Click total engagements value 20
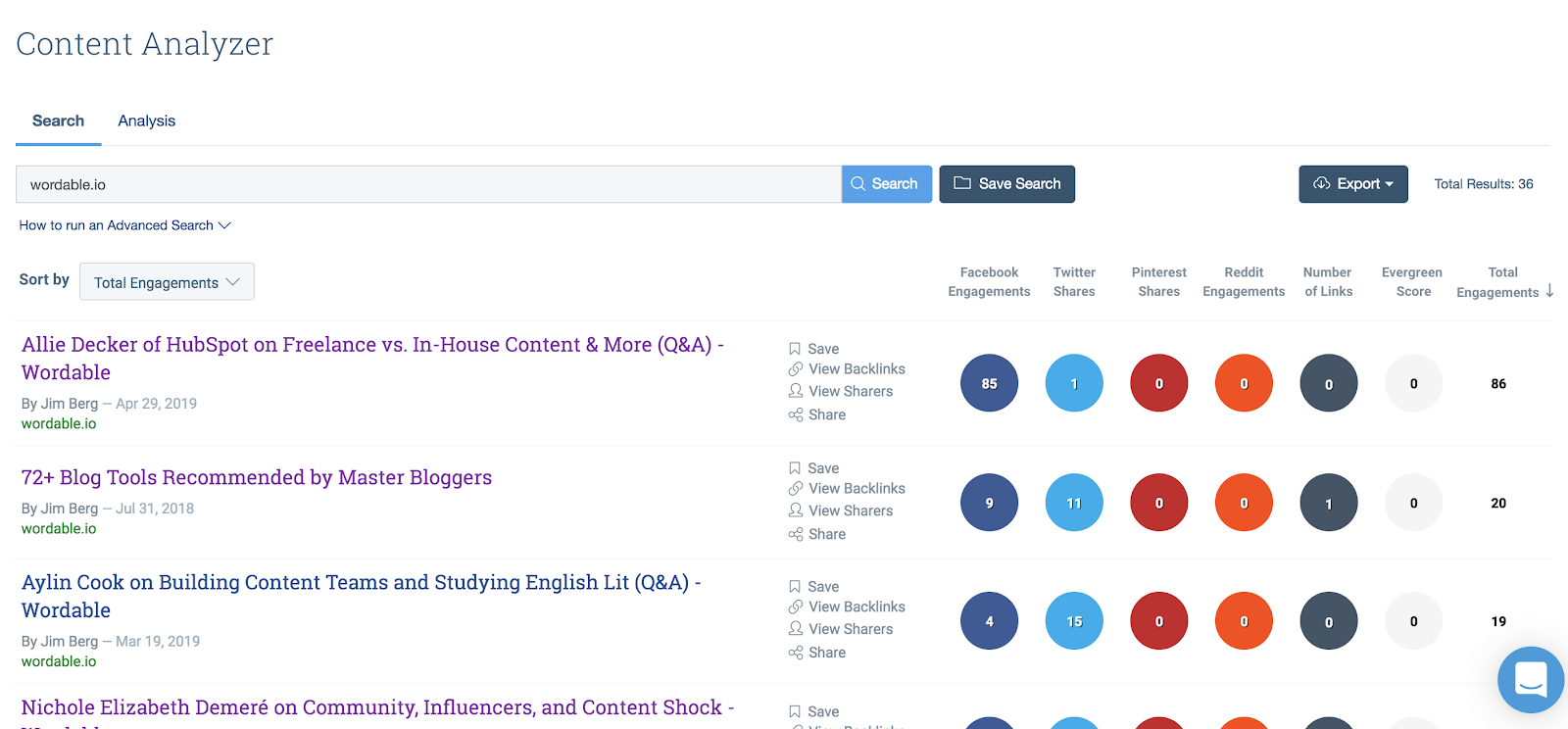Image resolution: width=1568 pixels, height=729 pixels. (1498, 504)
